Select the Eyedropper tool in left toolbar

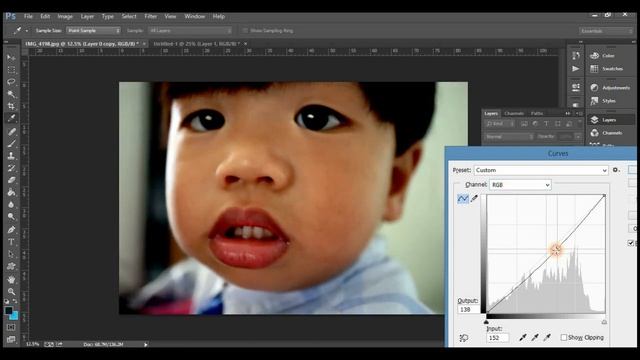(11, 118)
